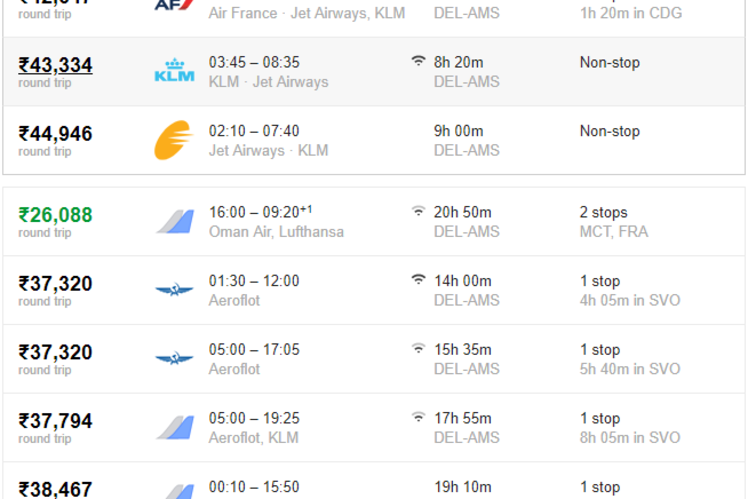Click the Oman Air, Lufthansa tail icon
Viewport: 748px width, 499px height.
point(175,221)
